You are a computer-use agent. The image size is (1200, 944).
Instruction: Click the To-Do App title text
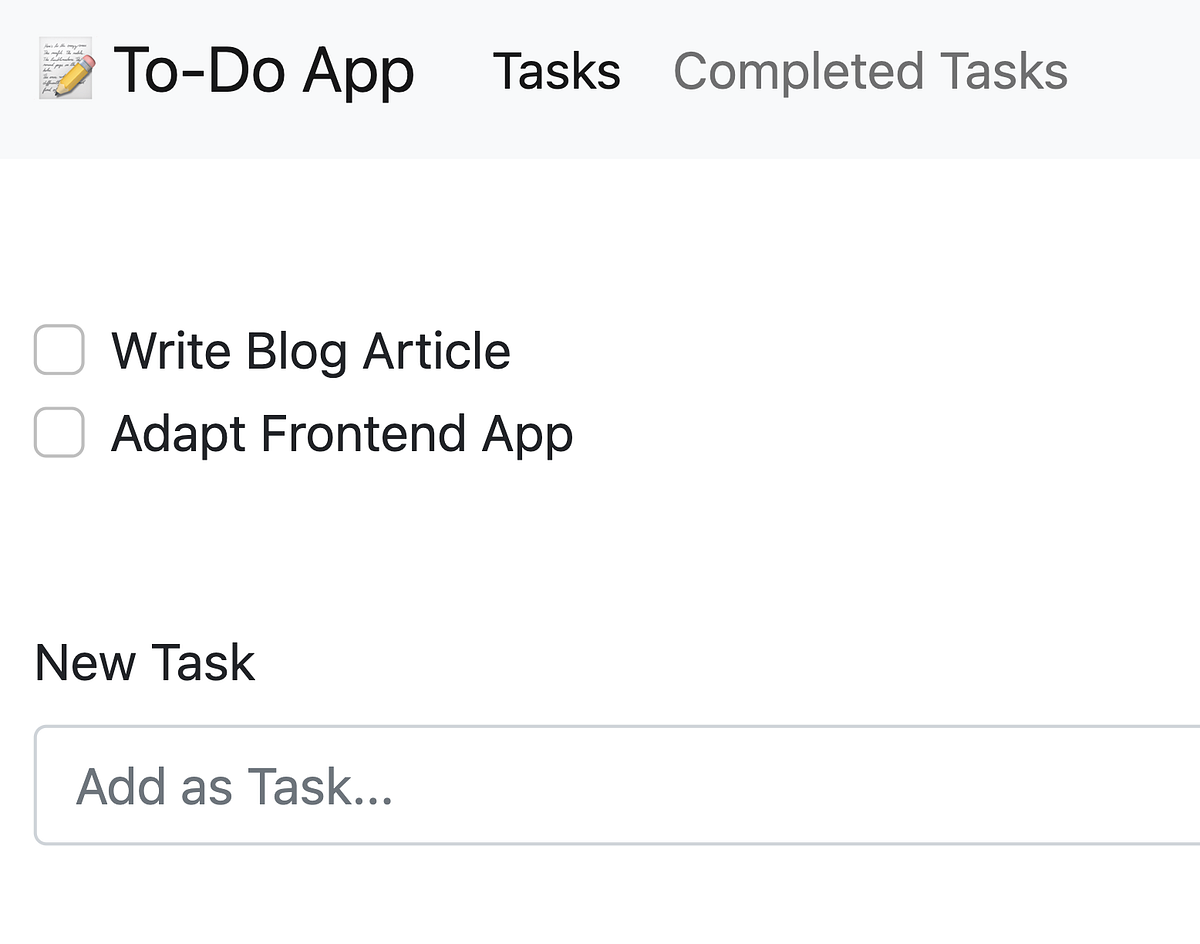pyautogui.click(x=265, y=70)
